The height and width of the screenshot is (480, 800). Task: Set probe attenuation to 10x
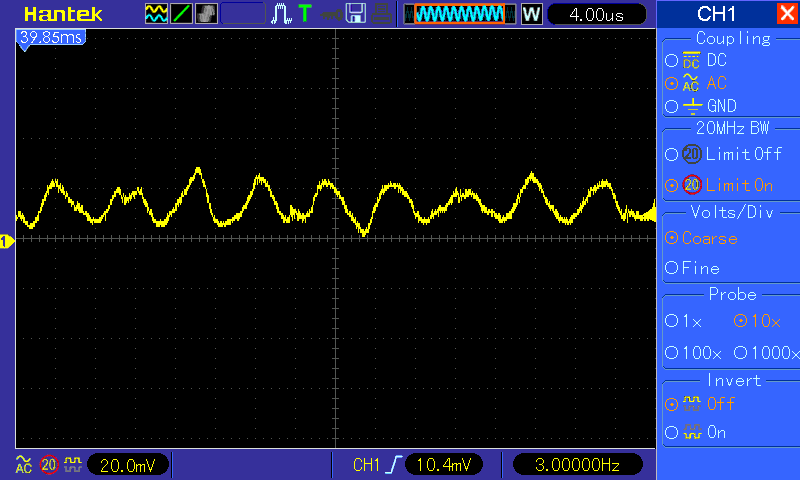tap(740, 320)
